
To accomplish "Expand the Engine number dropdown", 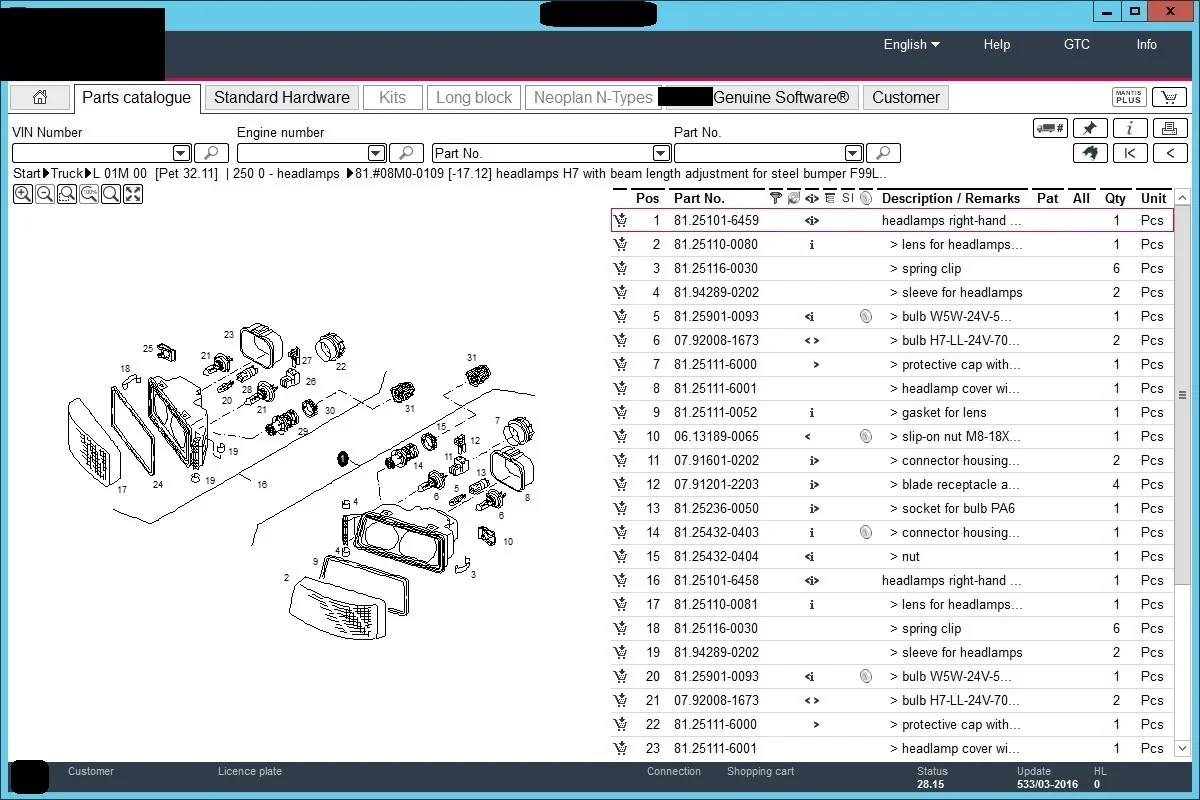I will coord(376,153).
